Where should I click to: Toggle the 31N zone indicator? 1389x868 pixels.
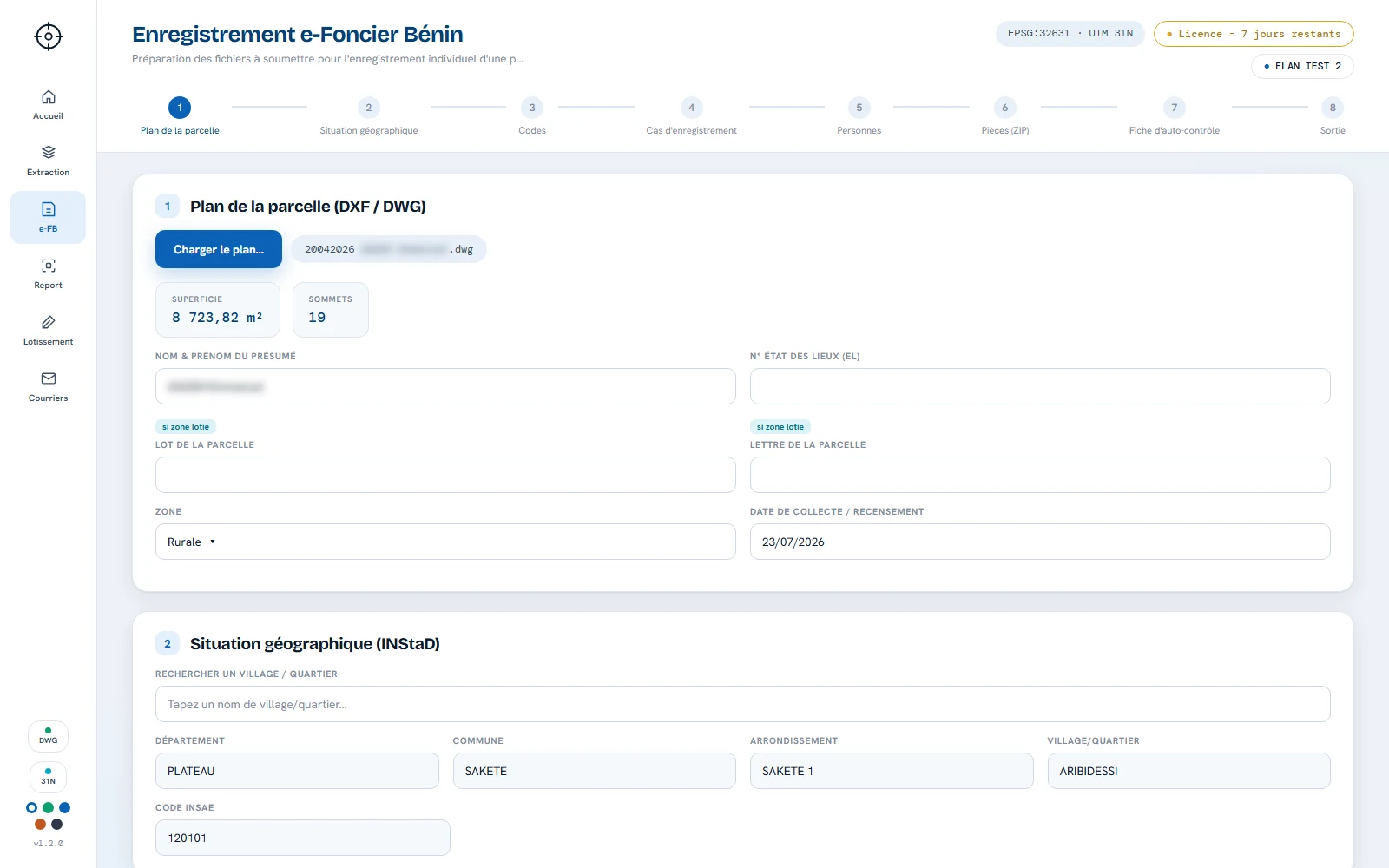coord(48,777)
